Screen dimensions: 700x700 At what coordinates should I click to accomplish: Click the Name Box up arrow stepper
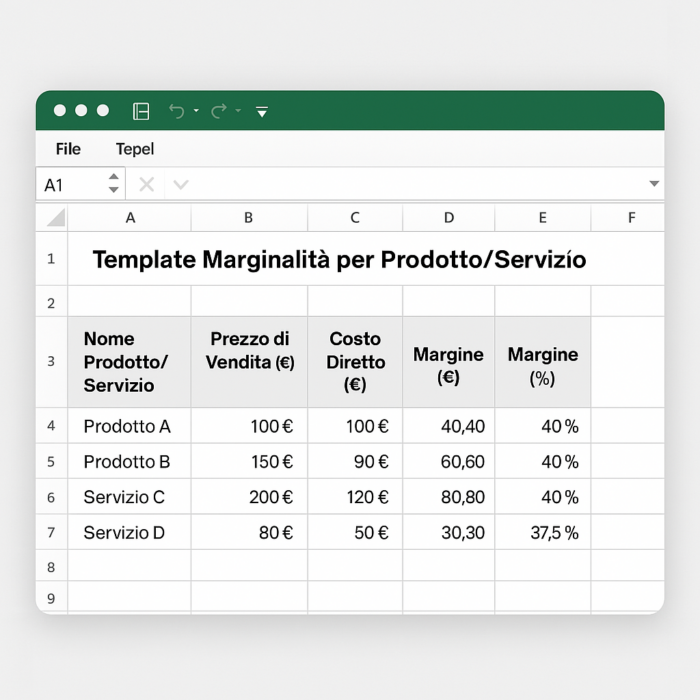114,177
